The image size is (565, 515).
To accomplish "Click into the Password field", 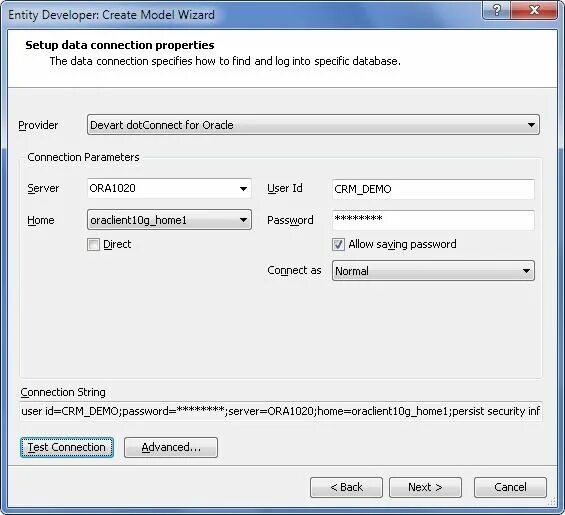I will pos(433,220).
